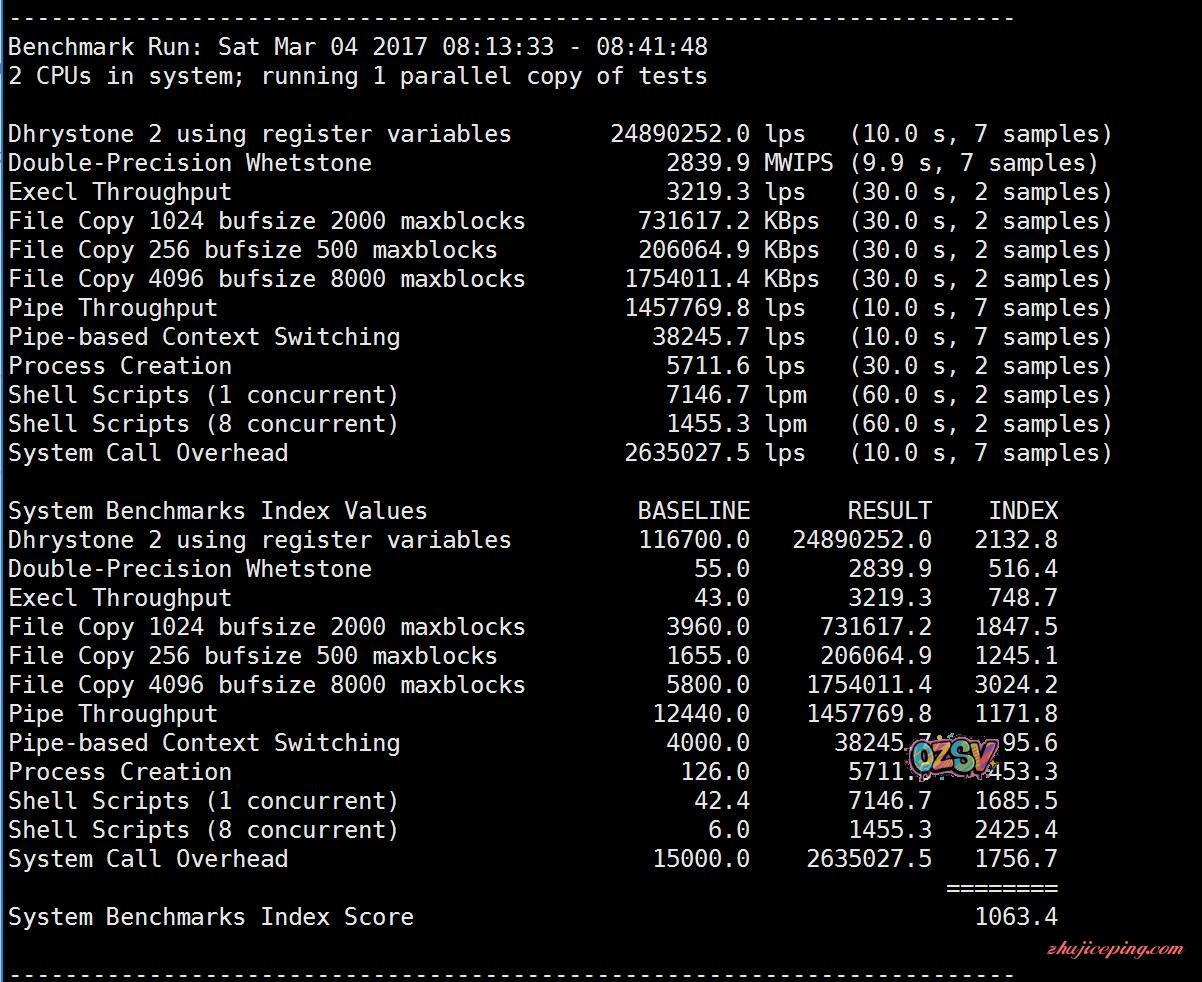Click the Shell Scripts (8 concurrent) index 2425.4
This screenshot has width=1202, height=982.
pyautogui.click(x=1016, y=830)
